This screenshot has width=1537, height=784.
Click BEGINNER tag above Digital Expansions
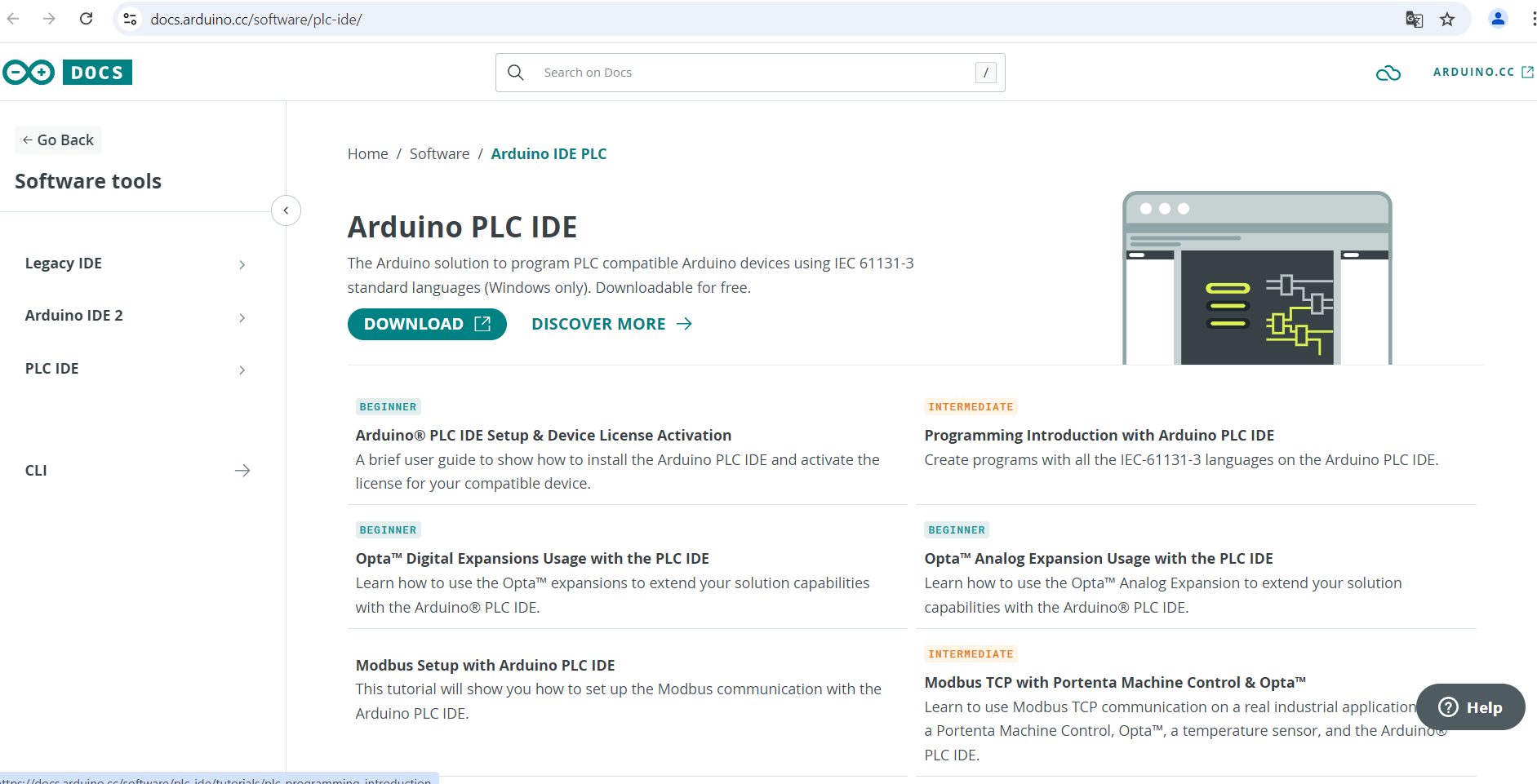pos(388,530)
